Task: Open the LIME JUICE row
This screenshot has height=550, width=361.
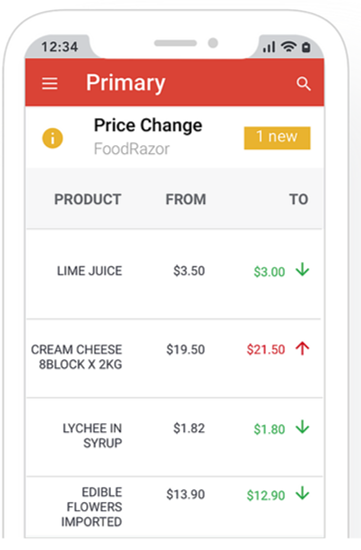Action: [x=174, y=274]
